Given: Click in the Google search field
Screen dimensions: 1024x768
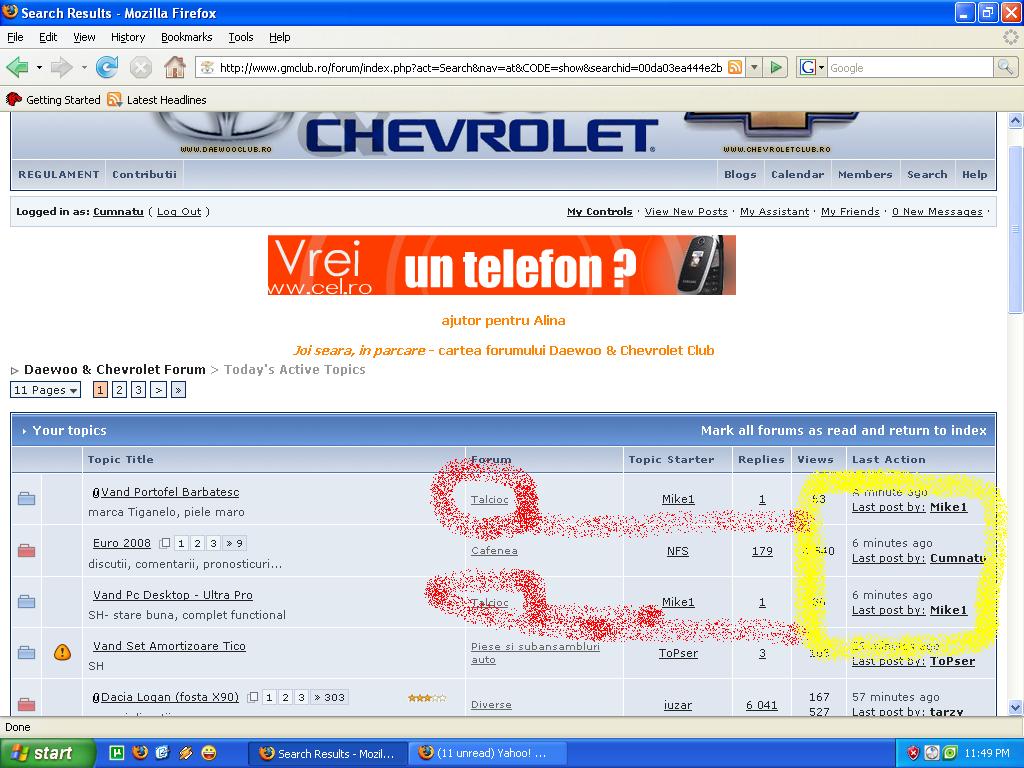Looking at the screenshot, I should (x=908, y=68).
